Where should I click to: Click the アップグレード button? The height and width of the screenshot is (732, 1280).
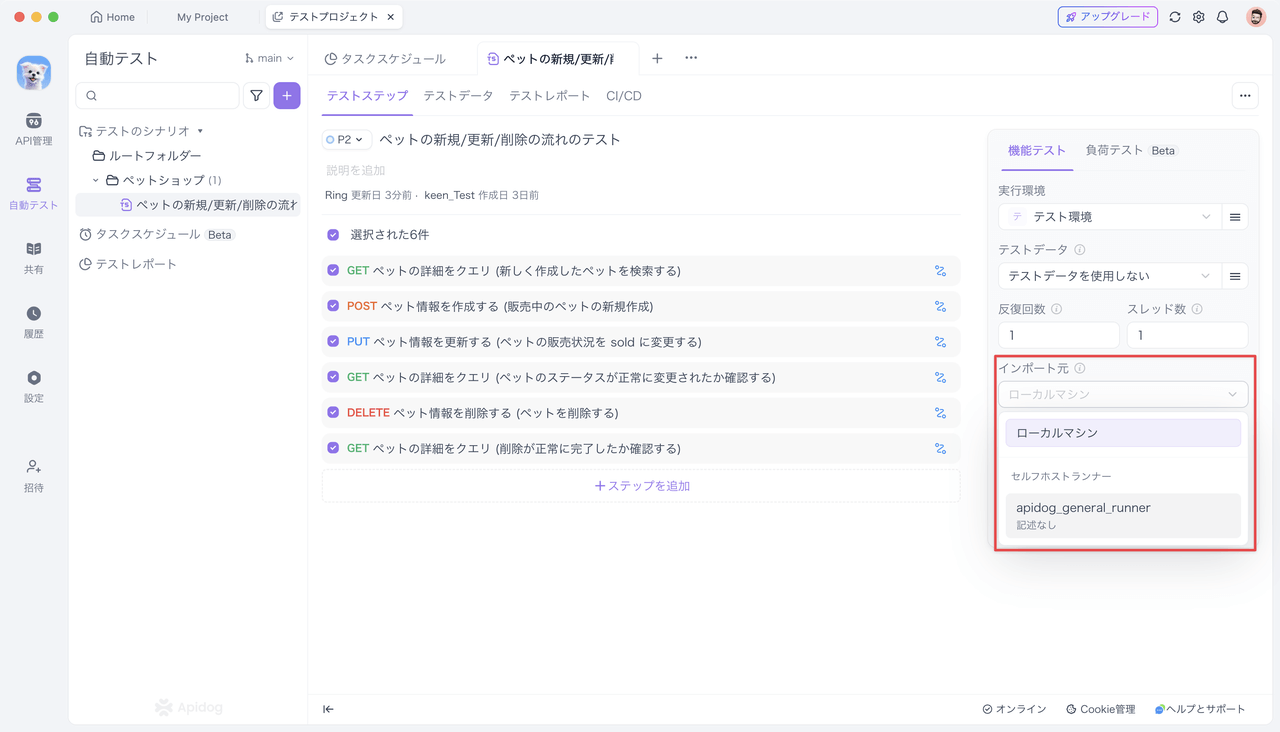coord(1108,17)
